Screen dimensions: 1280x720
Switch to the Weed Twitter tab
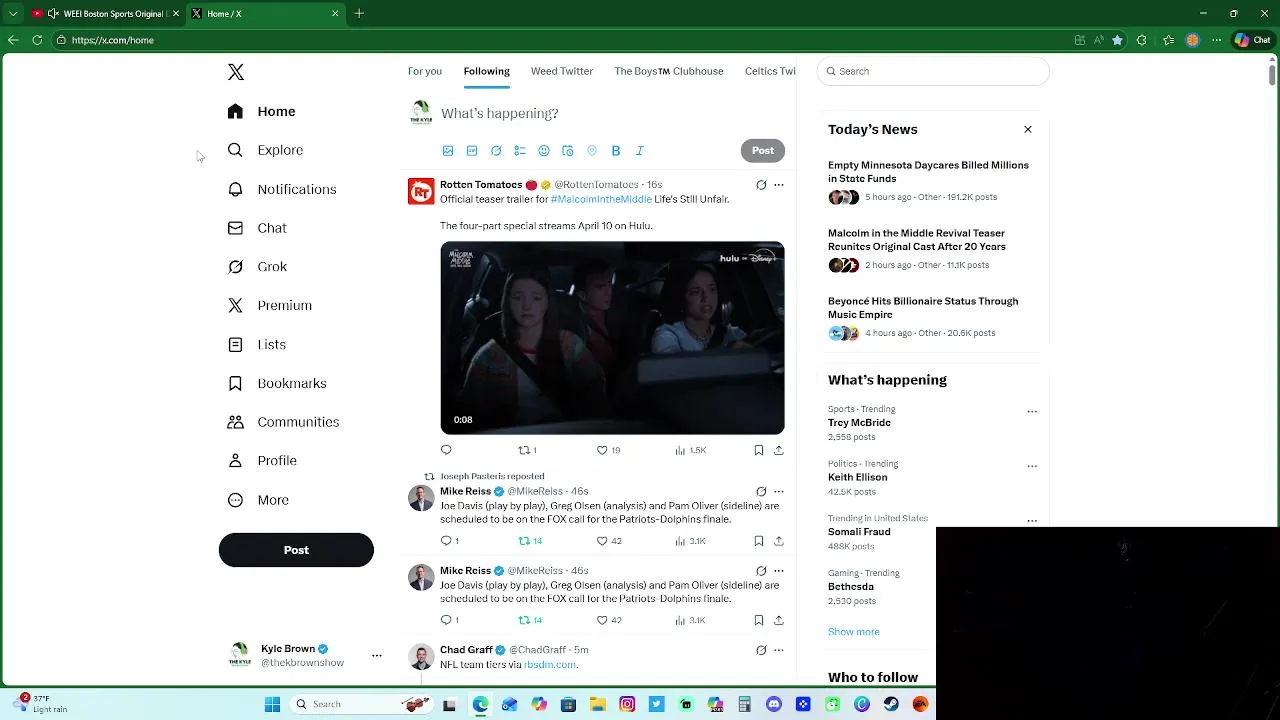click(x=562, y=71)
